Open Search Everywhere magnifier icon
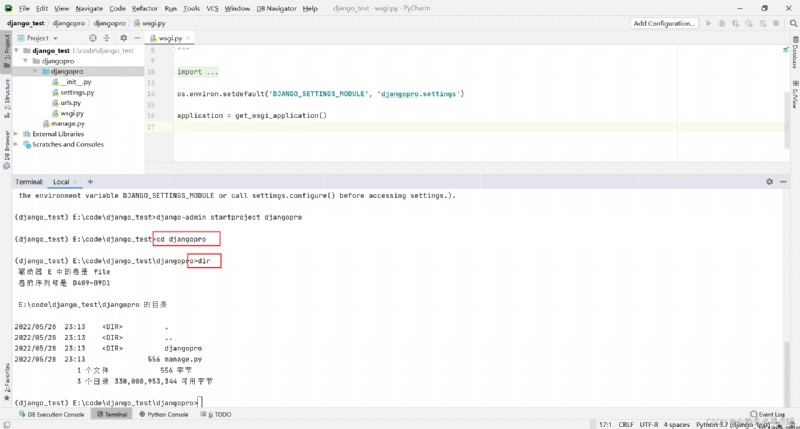 pyautogui.click(x=793, y=23)
